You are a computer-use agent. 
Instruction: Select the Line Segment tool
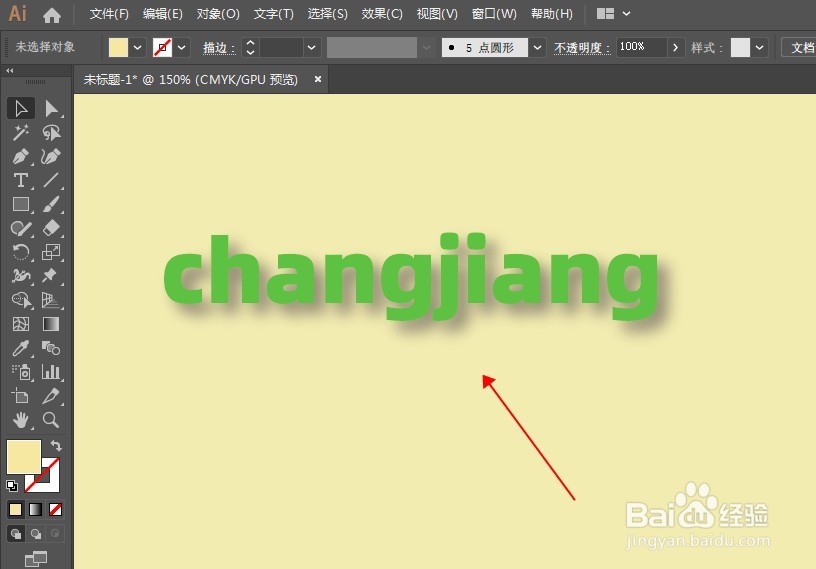point(51,181)
